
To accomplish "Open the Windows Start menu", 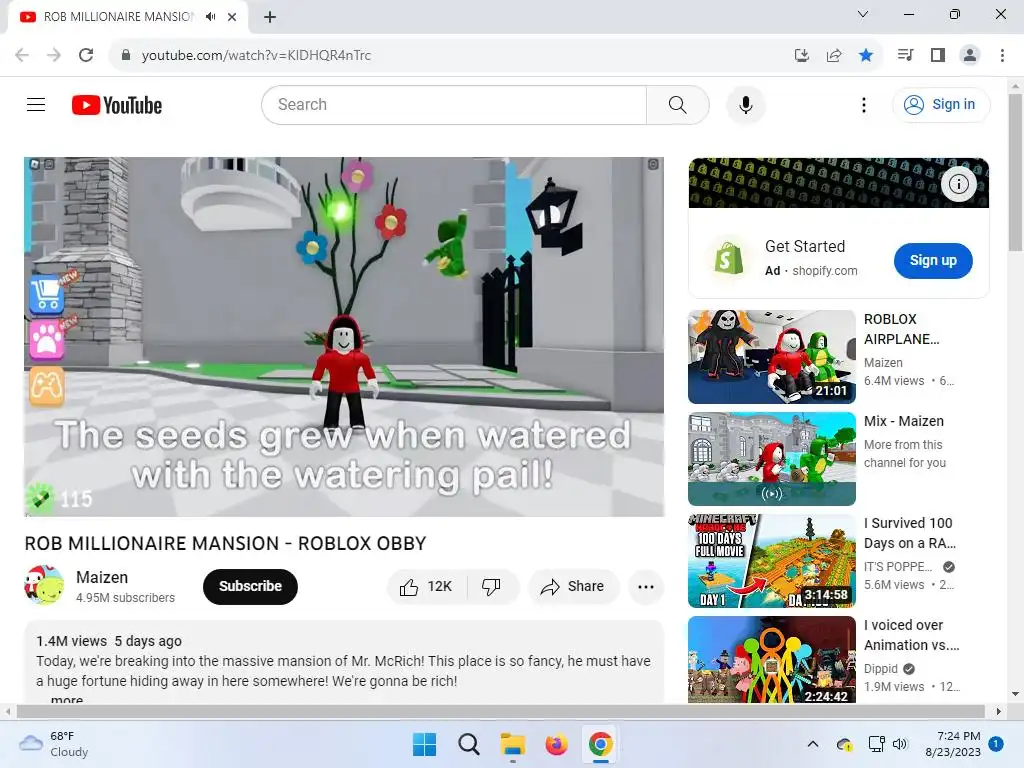I will click(424, 744).
